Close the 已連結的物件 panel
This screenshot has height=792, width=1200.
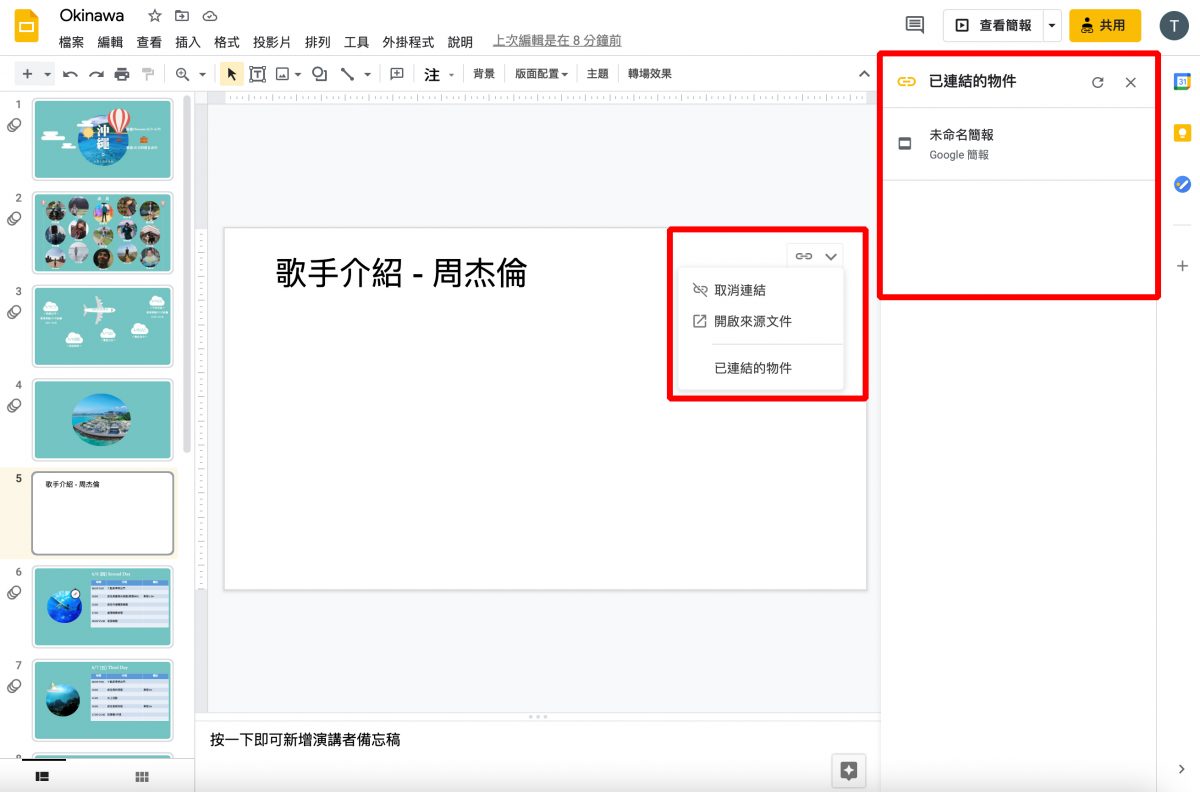pyautogui.click(x=1131, y=82)
